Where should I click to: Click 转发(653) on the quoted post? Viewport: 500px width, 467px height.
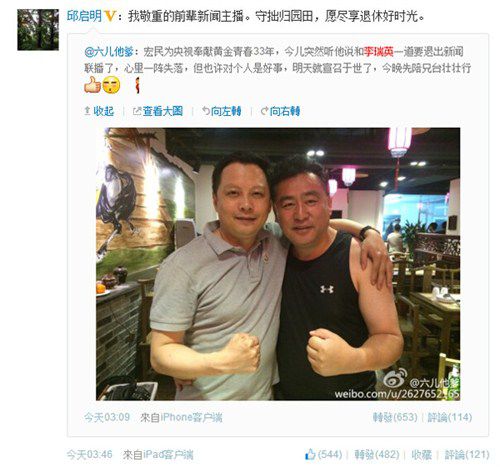pyautogui.click(x=395, y=417)
